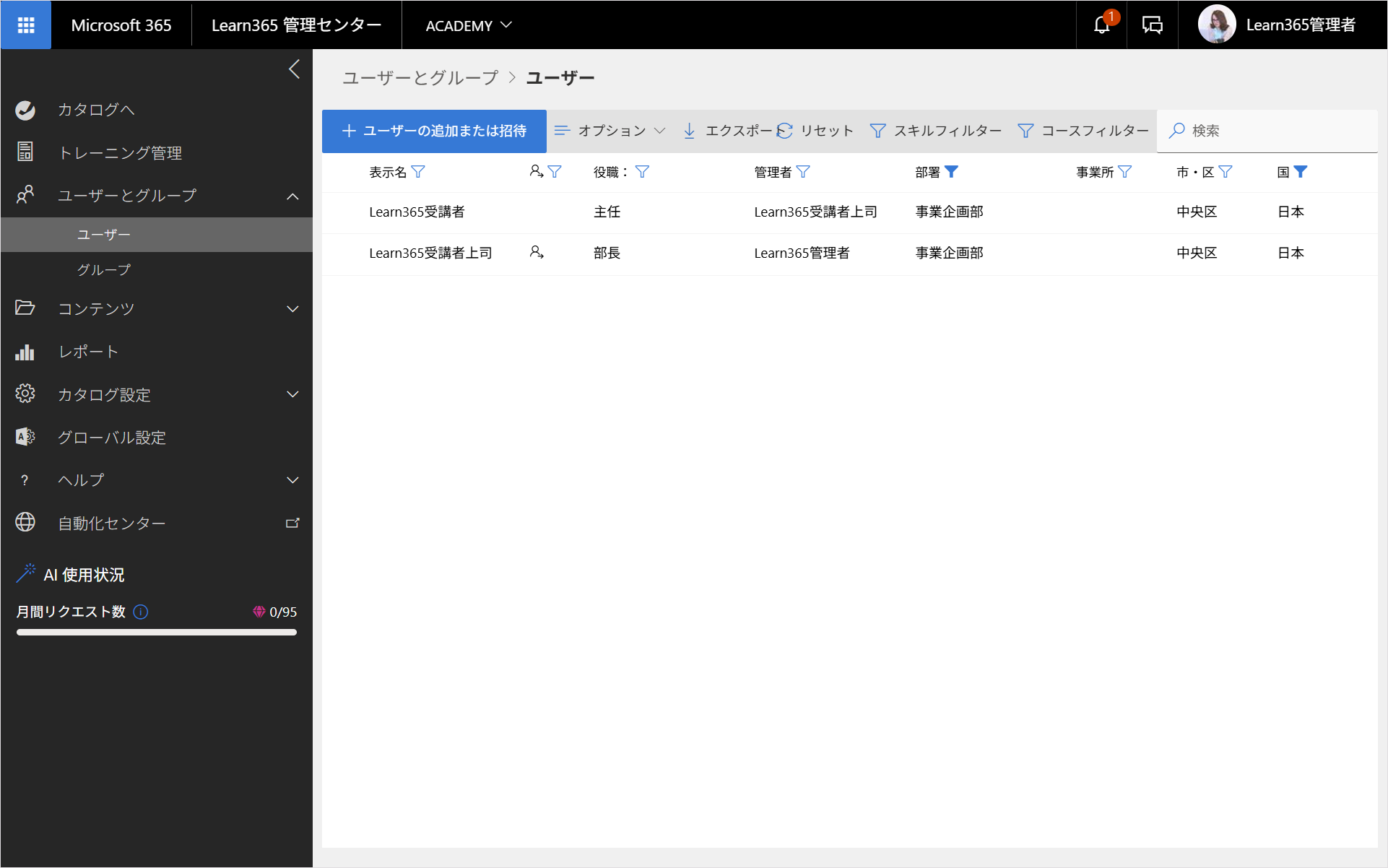Filter the 事業所 column
The image size is (1388, 868).
(x=1124, y=172)
